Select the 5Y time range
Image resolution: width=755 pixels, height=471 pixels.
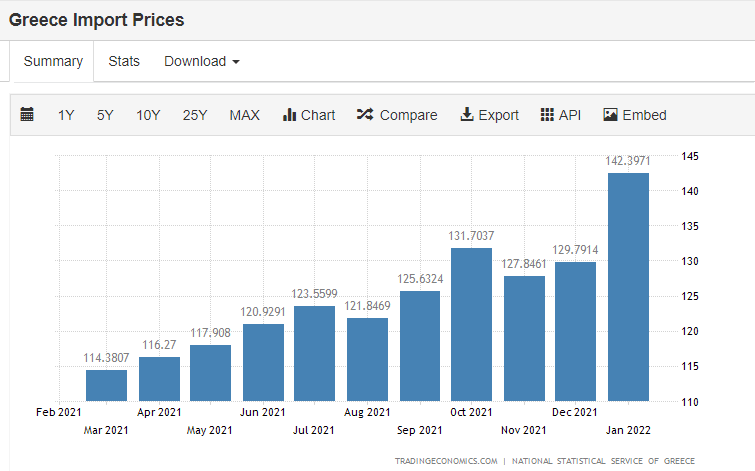click(105, 115)
